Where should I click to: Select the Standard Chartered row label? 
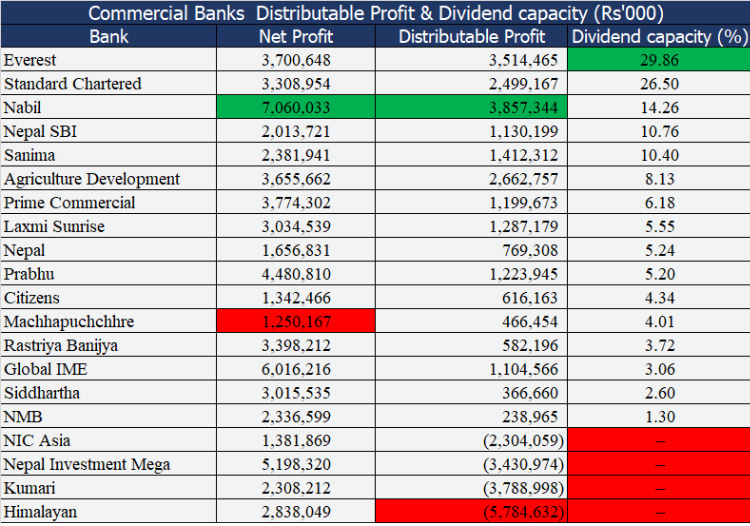pyautogui.click(x=108, y=84)
